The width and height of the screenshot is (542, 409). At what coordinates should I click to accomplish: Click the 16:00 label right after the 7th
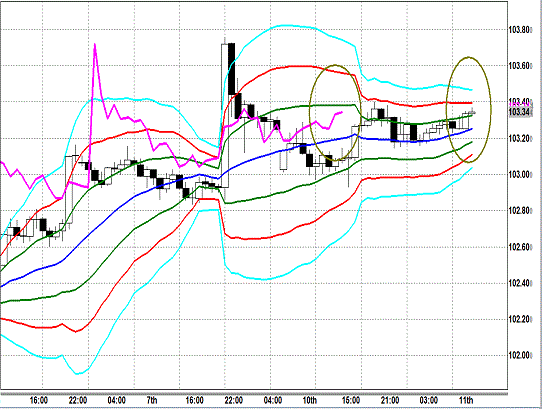(x=194, y=400)
